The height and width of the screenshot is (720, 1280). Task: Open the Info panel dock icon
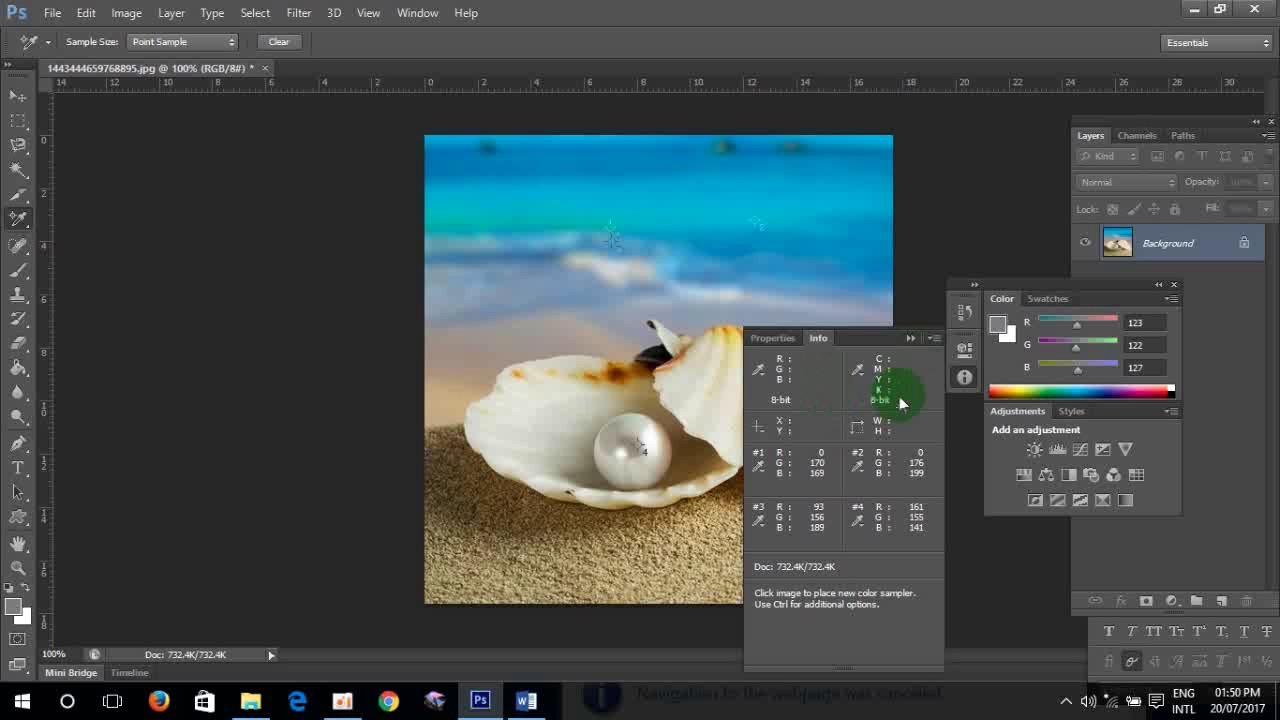tap(964, 377)
